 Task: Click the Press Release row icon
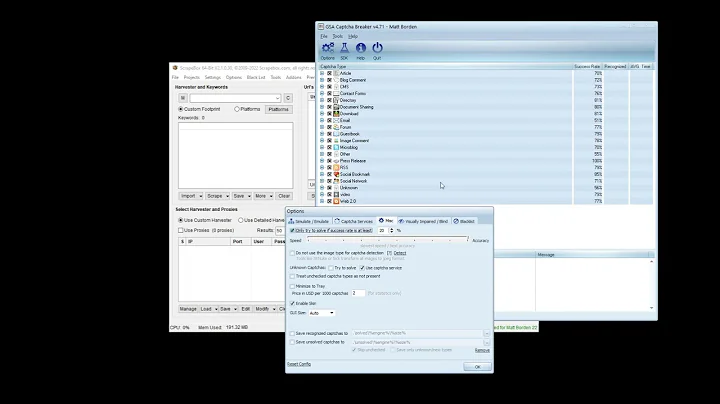336,161
